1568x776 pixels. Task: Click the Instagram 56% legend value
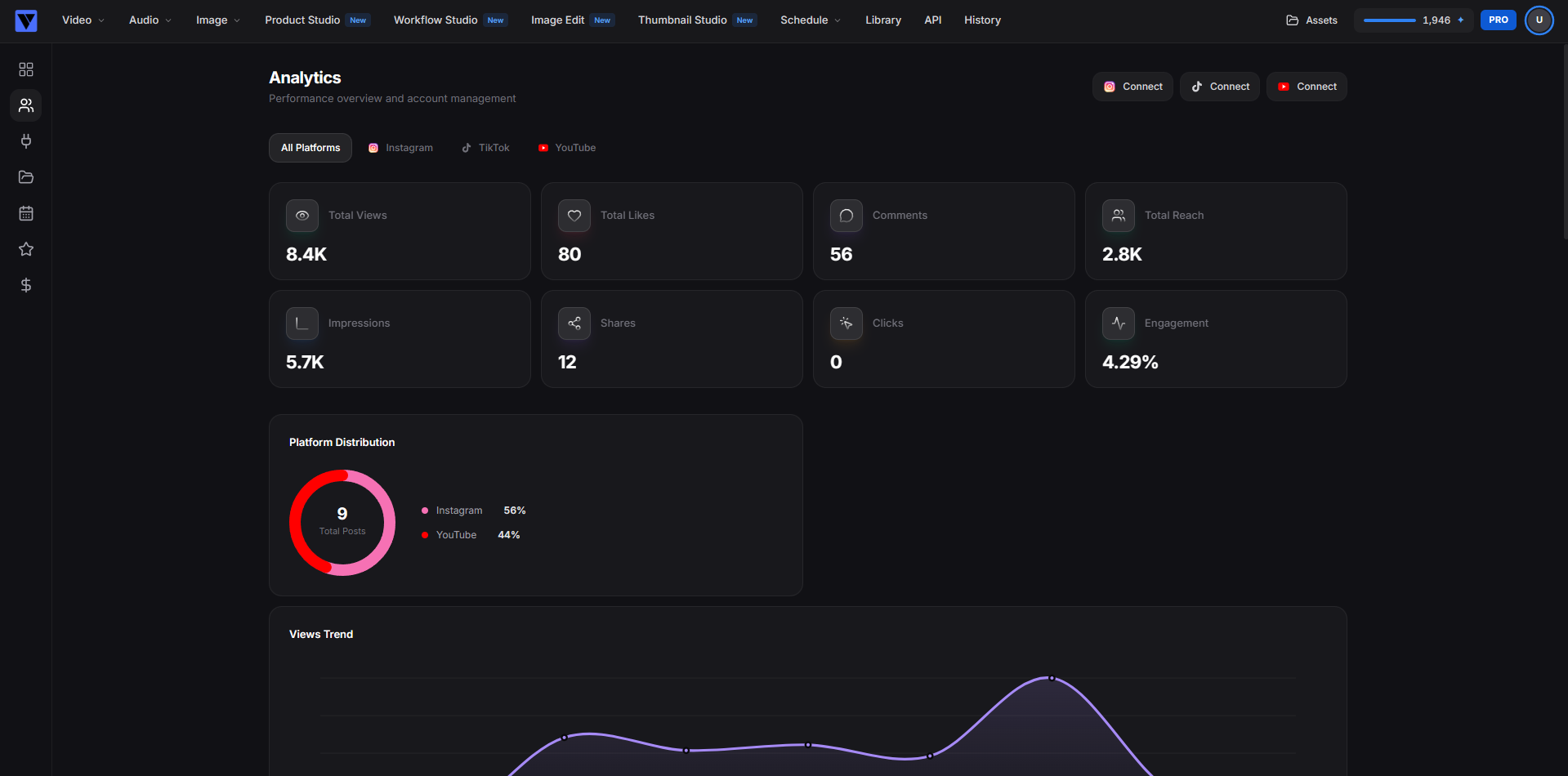click(x=515, y=511)
